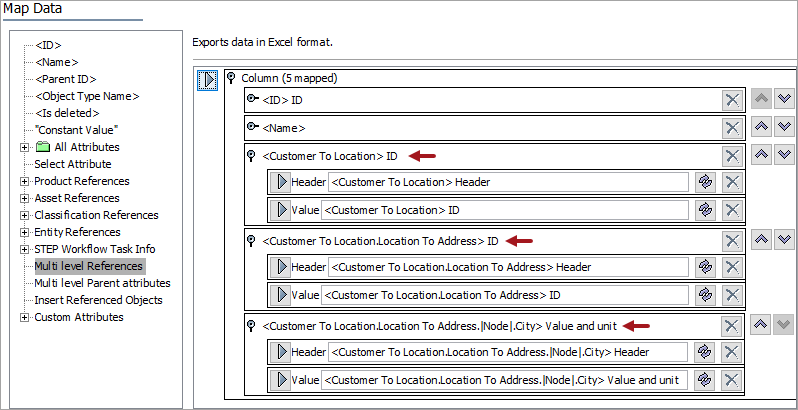Click the Location To Address ID value field

504,295
